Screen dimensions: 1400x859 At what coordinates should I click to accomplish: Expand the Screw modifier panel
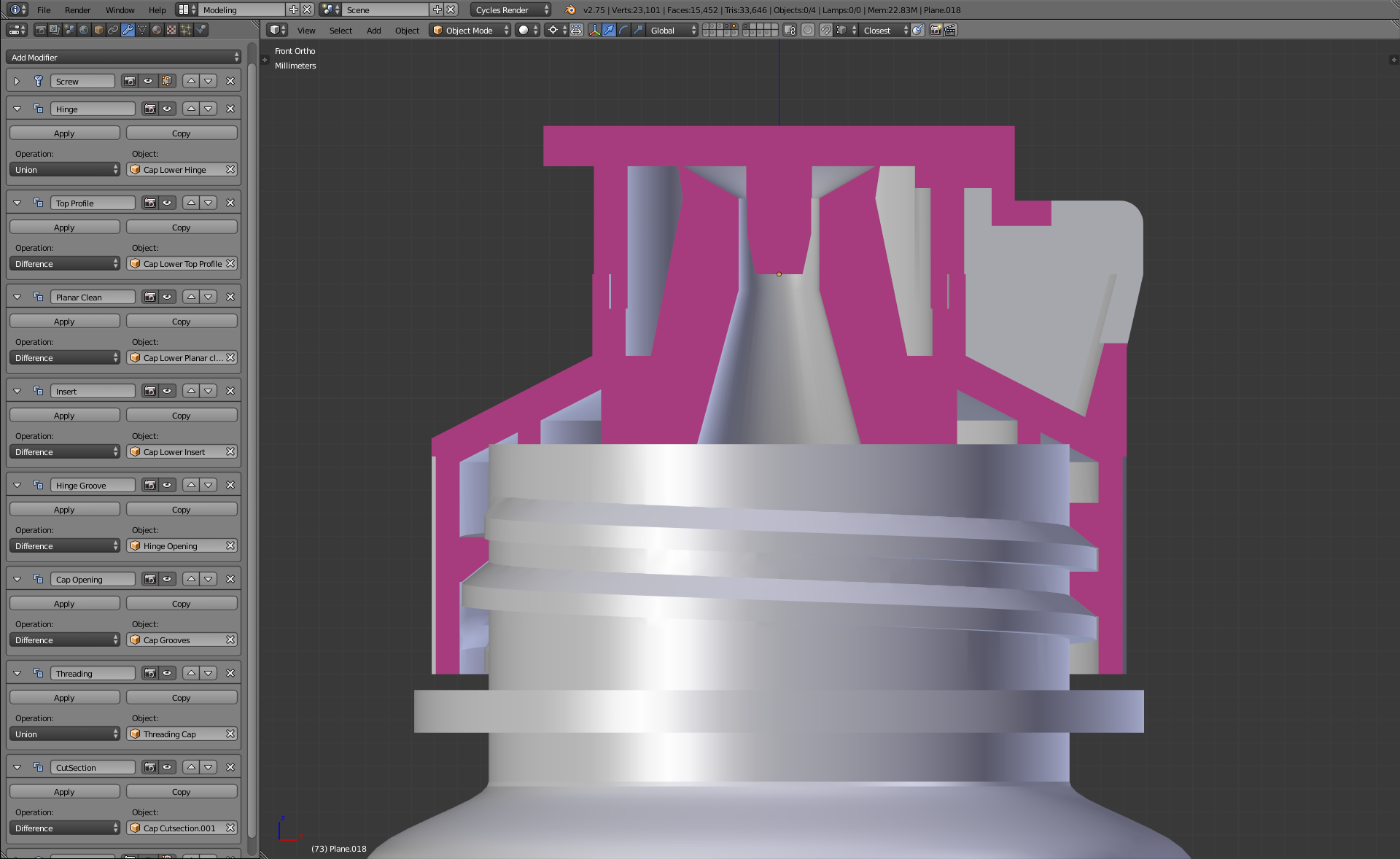coord(17,81)
